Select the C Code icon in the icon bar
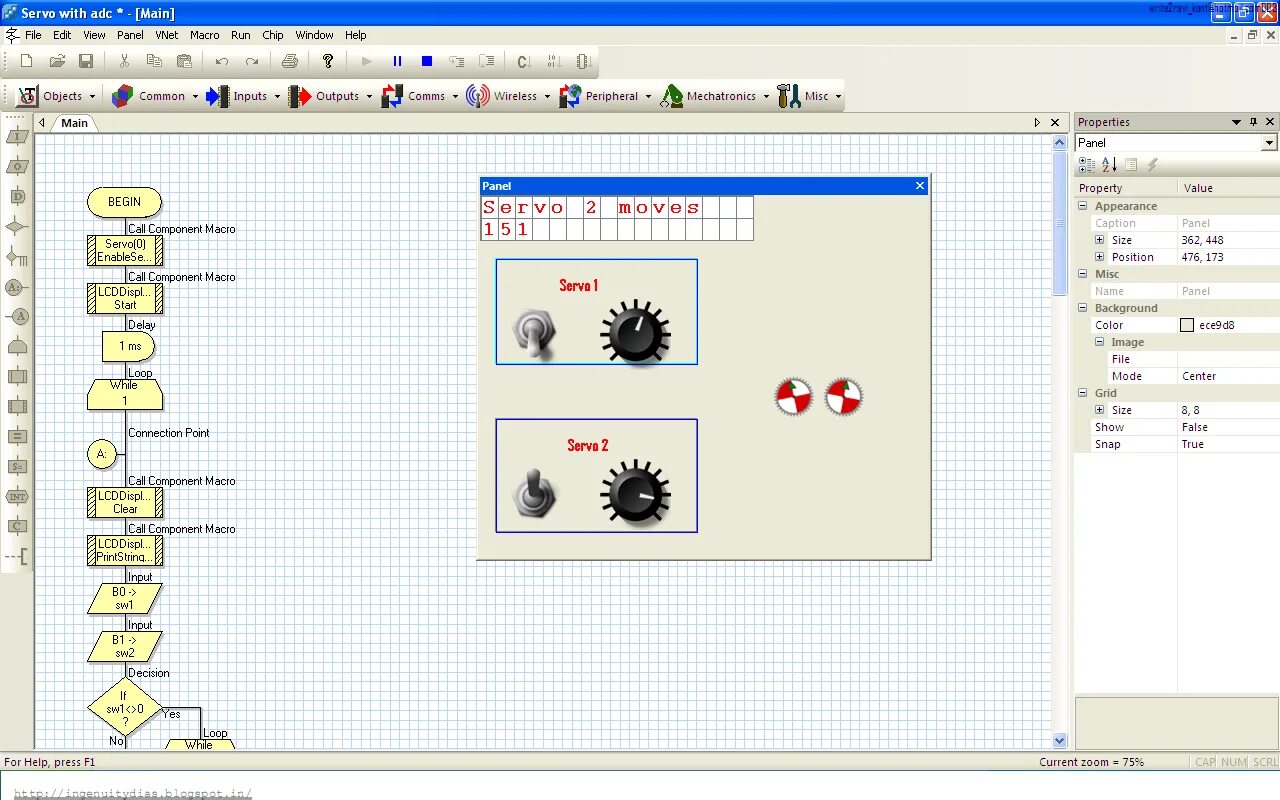The width and height of the screenshot is (1280, 800). point(17,526)
